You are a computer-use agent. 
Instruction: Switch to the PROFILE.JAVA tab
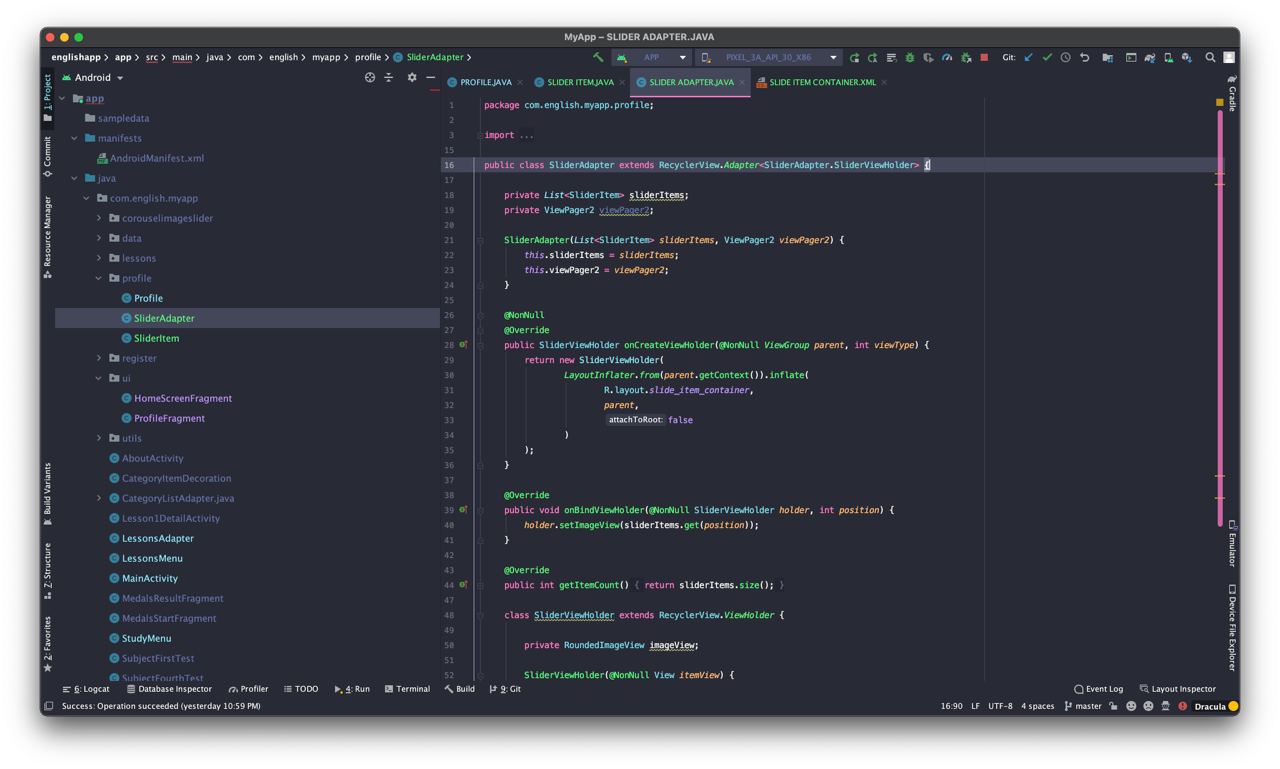tap(485, 82)
